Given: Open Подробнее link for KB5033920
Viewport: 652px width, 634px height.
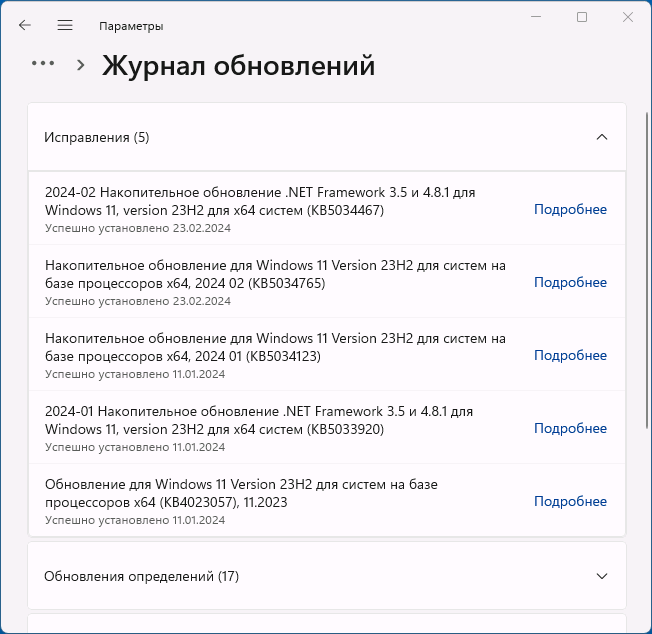Looking at the screenshot, I should (x=570, y=428).
